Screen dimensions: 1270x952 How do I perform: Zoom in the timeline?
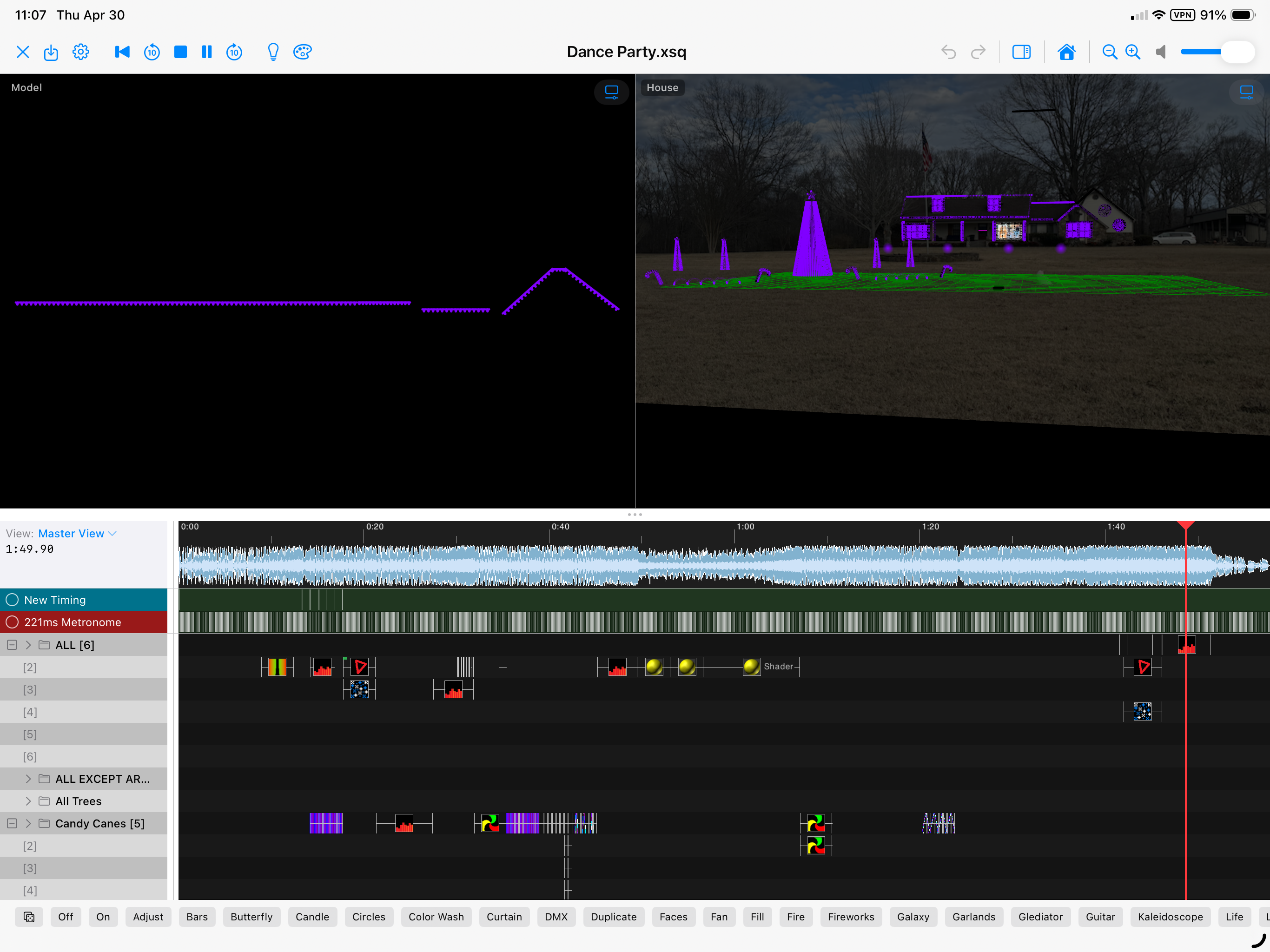tap(1133, 52)
